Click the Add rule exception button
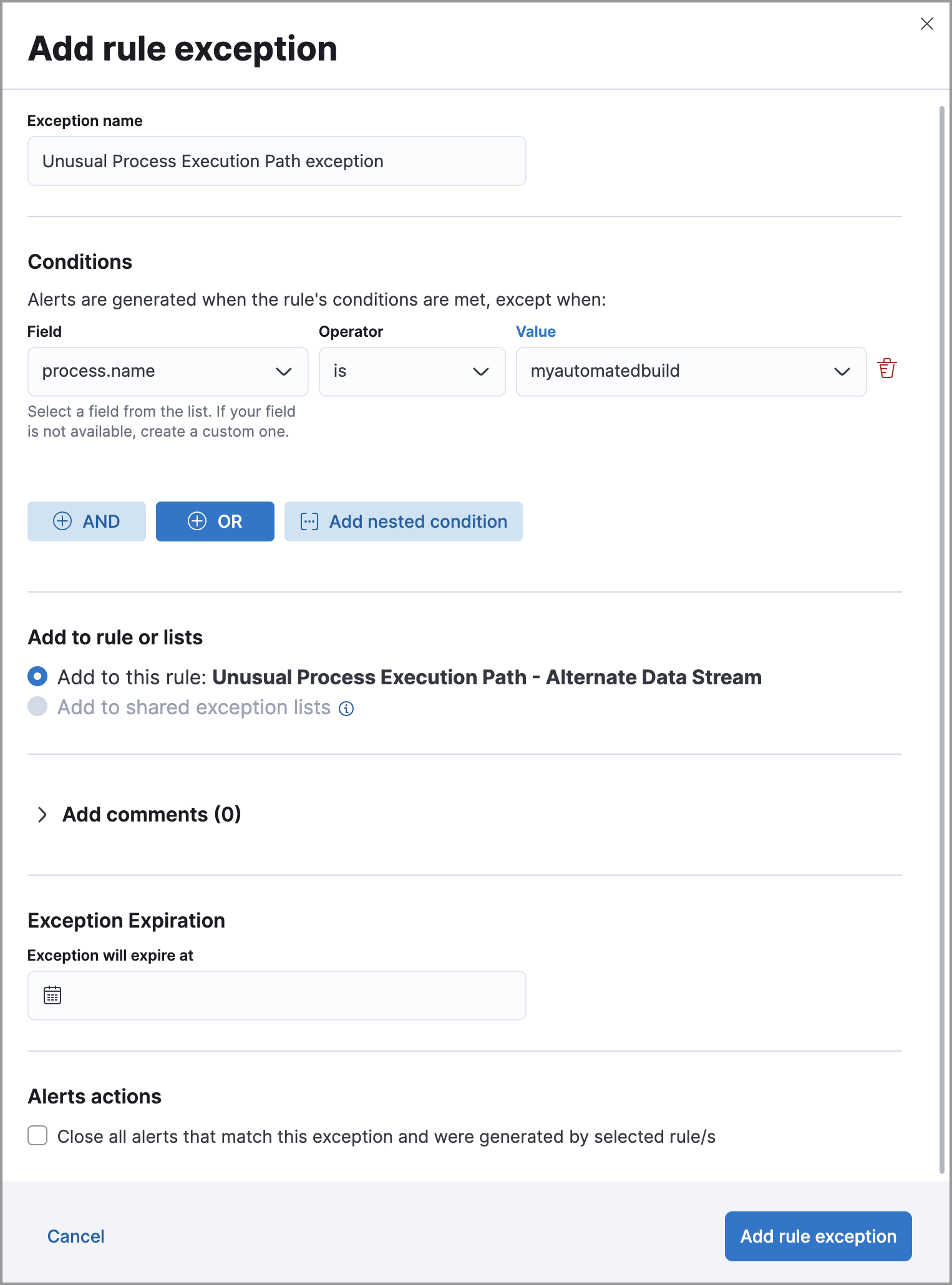The height and width of the screenshot is (1285, 952). tap(818, 1236)
